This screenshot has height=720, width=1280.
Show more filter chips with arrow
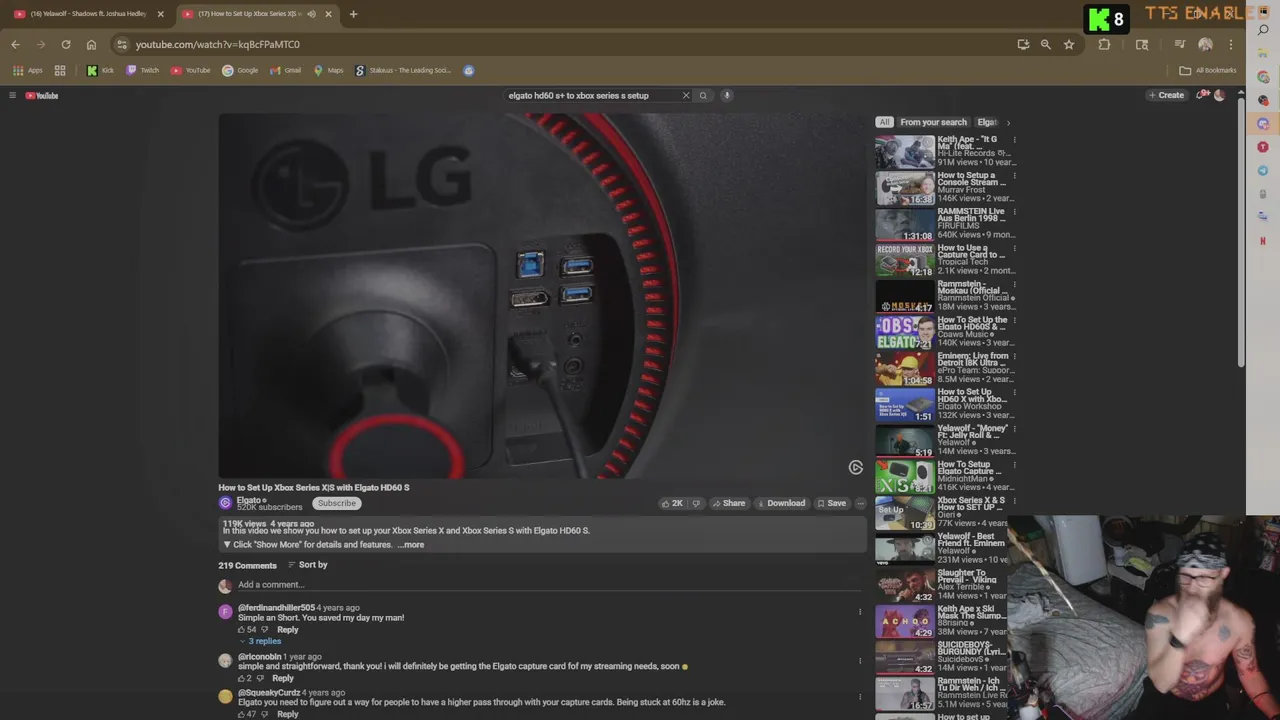point(1008,122)
